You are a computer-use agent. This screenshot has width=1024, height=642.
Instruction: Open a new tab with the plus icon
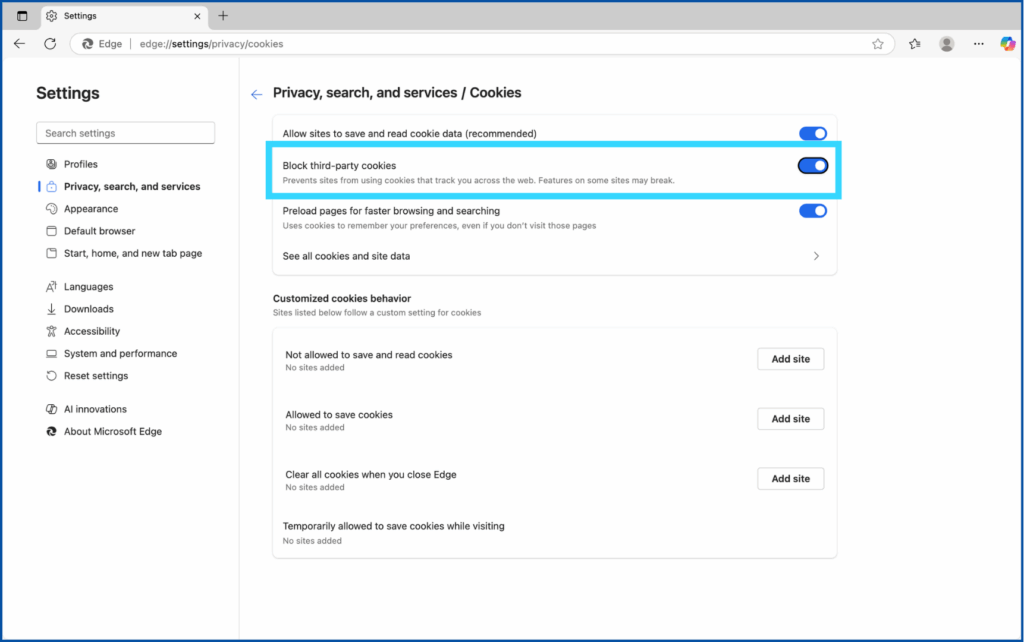(x=223, y=16)
